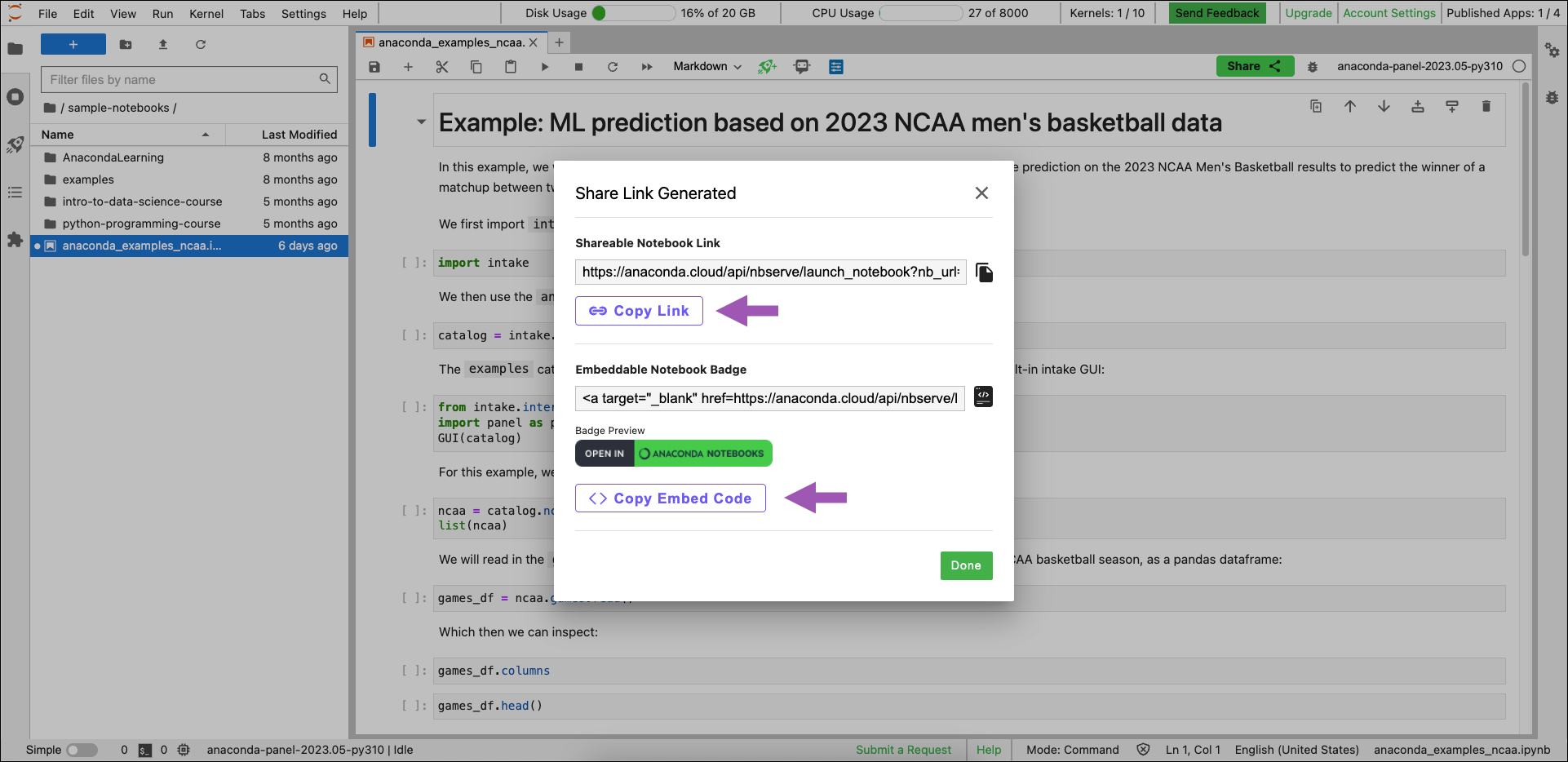Image resolution: width=1568 pixels, height=762 pixels.
Task: Enable debugger from notebook toolbar bug icon
Action: click(1313, 67)
